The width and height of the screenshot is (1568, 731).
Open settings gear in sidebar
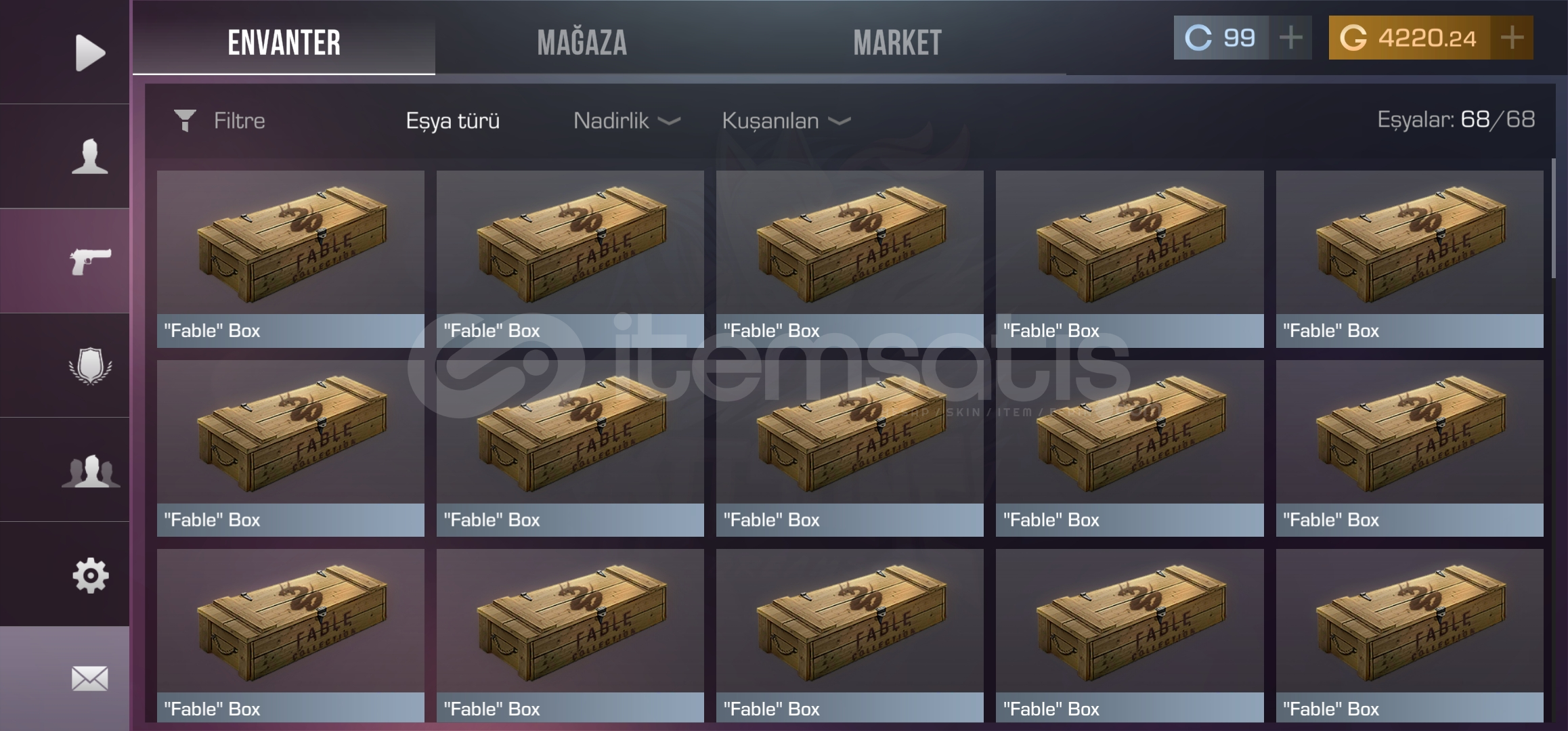pyautogui.click(x=91, y=575)
